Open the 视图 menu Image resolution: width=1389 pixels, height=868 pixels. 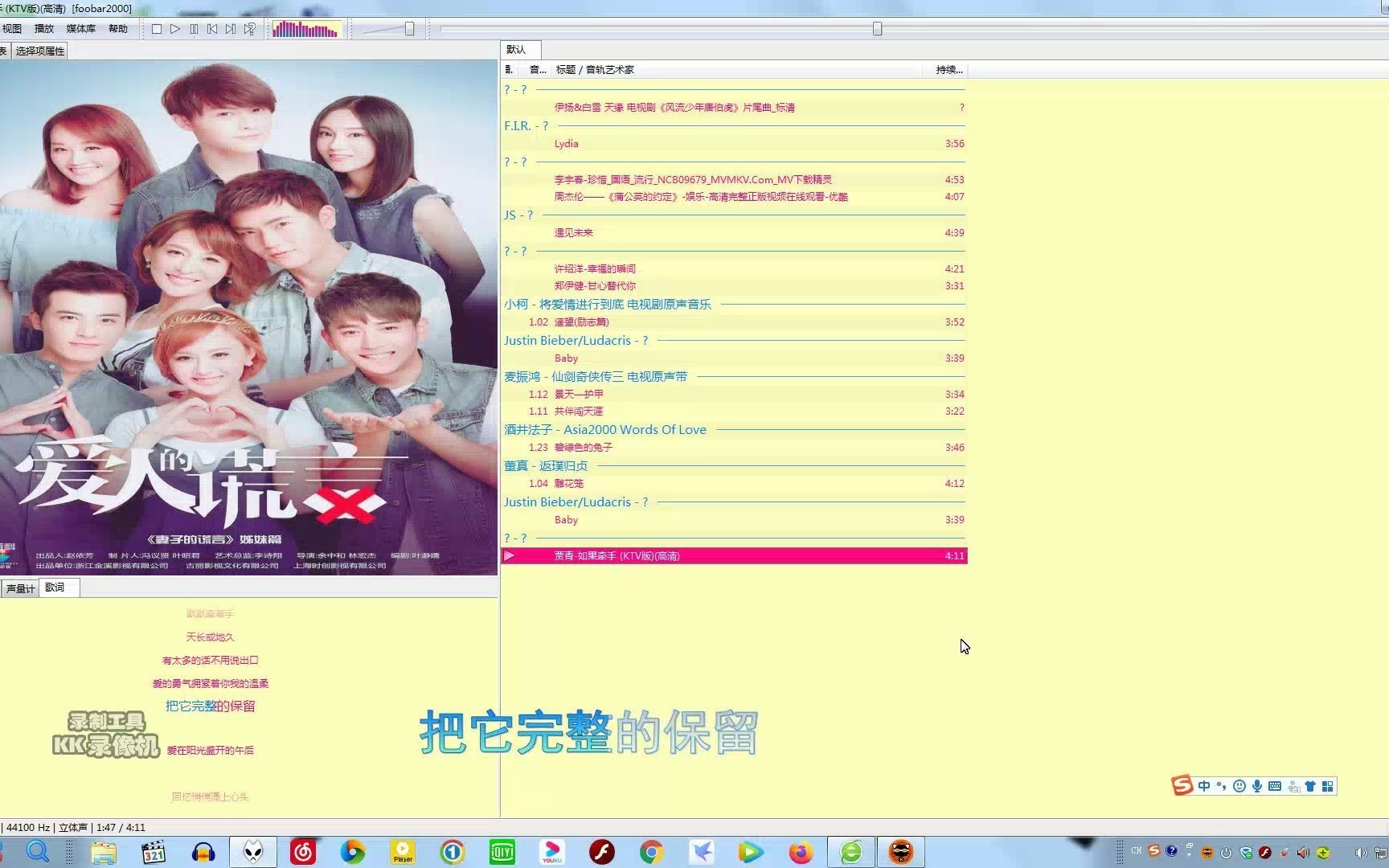pyautogui.click(x=12, y=29)
